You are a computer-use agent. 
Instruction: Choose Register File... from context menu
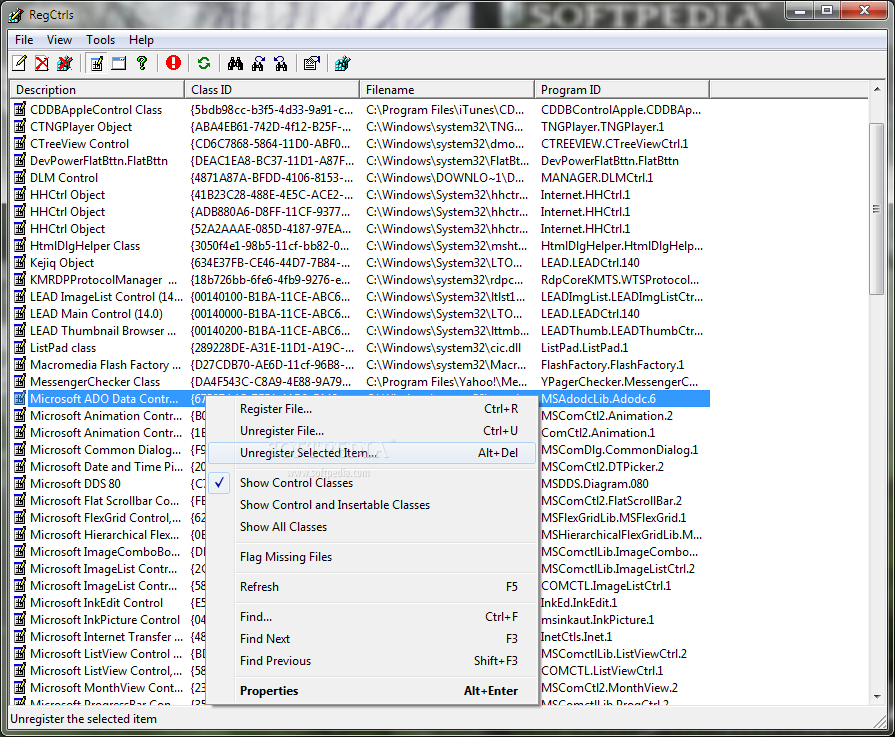372,409
